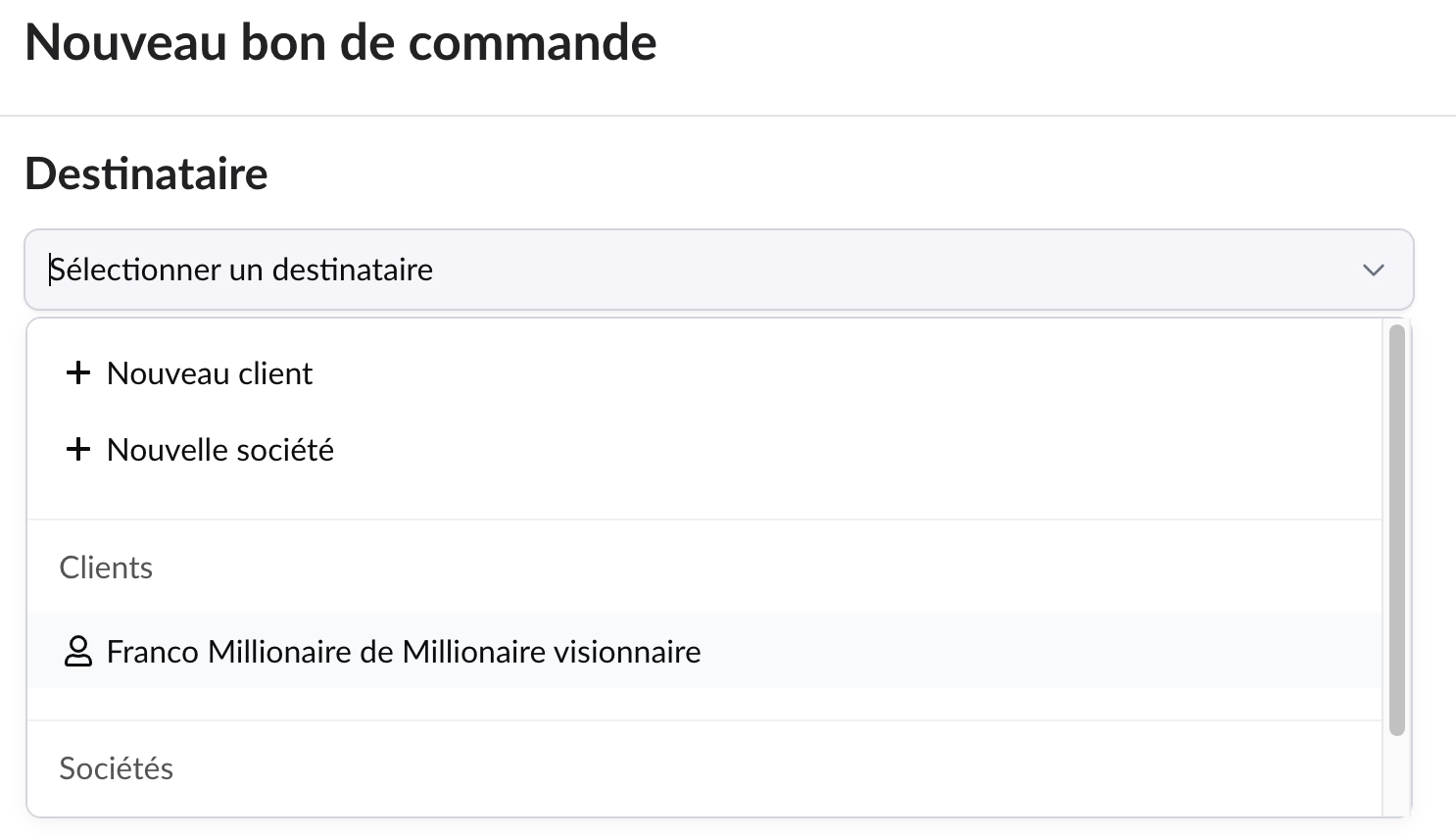Click the text client in the first option
The width and height of the screenshot is (1456, 839).
coord(275,373)
